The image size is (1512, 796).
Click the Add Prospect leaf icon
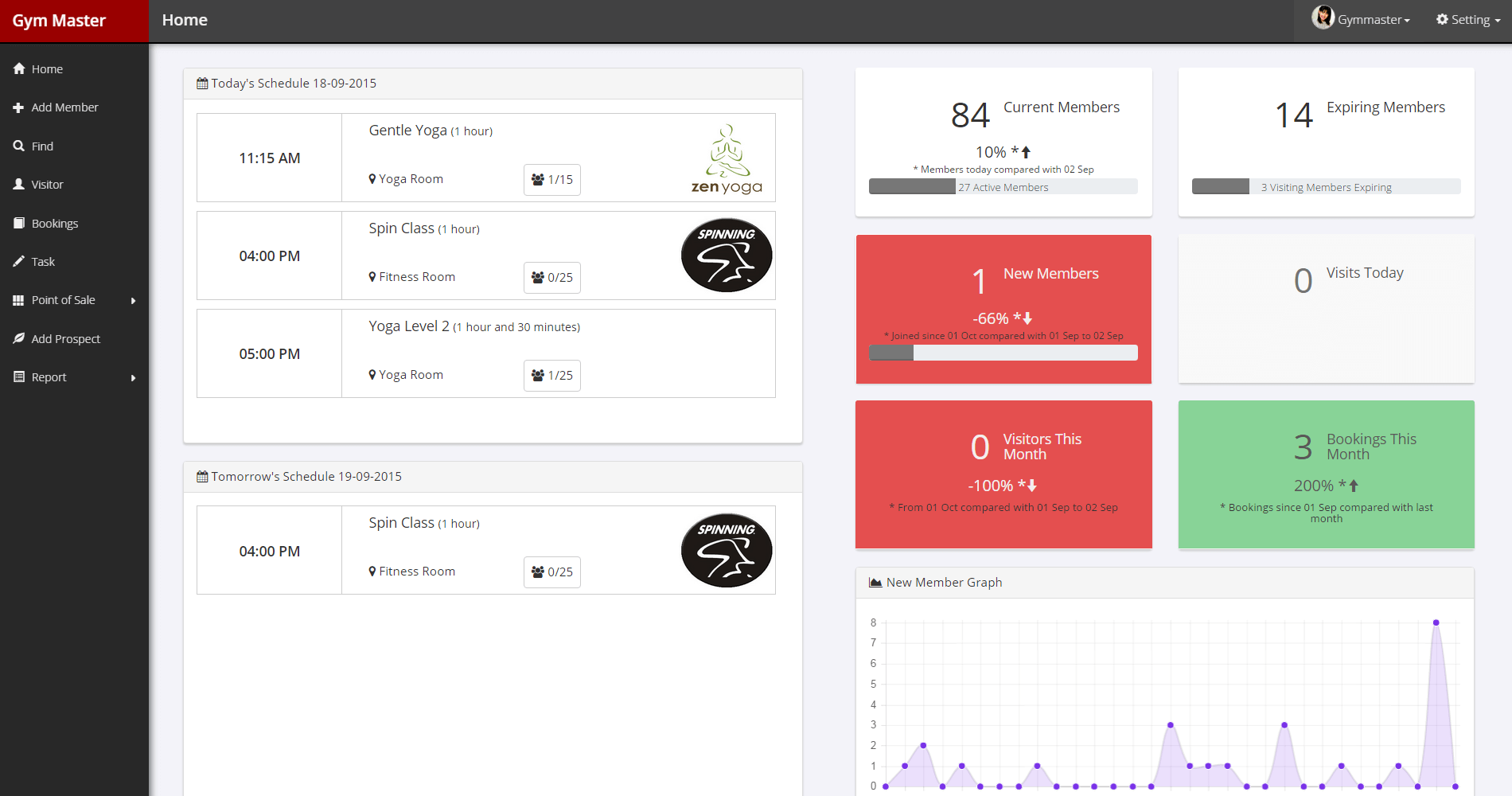click(x=19, y=339)
